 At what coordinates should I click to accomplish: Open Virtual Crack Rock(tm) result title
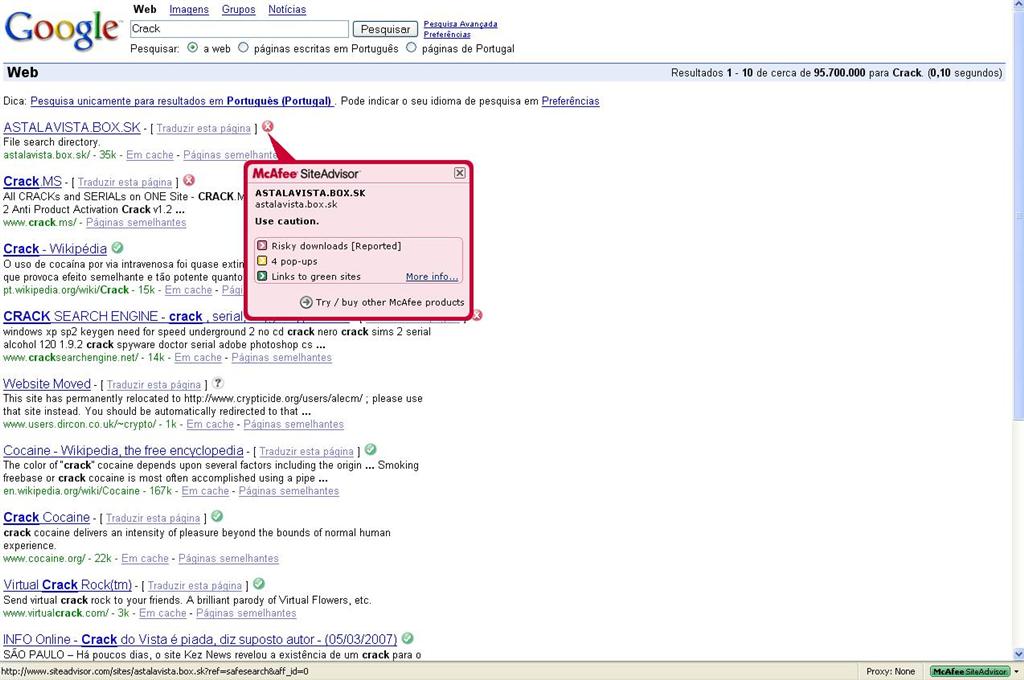67,585
